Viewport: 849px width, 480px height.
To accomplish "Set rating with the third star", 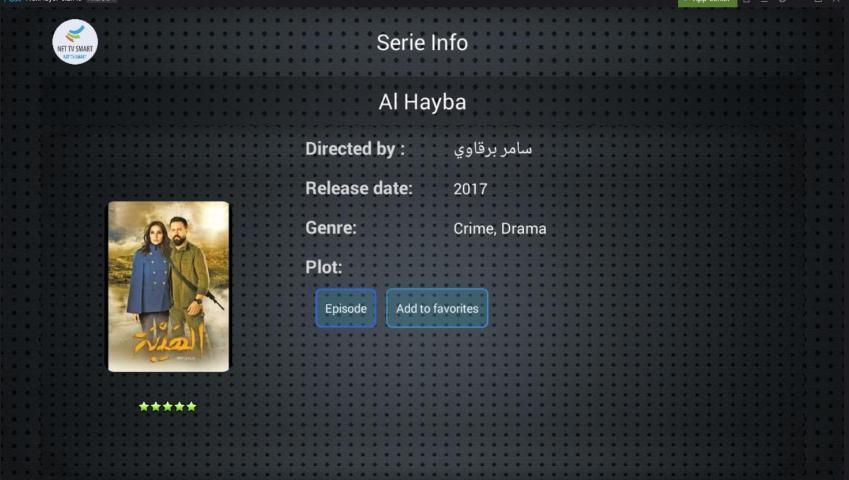I will (x=168, y=406).
